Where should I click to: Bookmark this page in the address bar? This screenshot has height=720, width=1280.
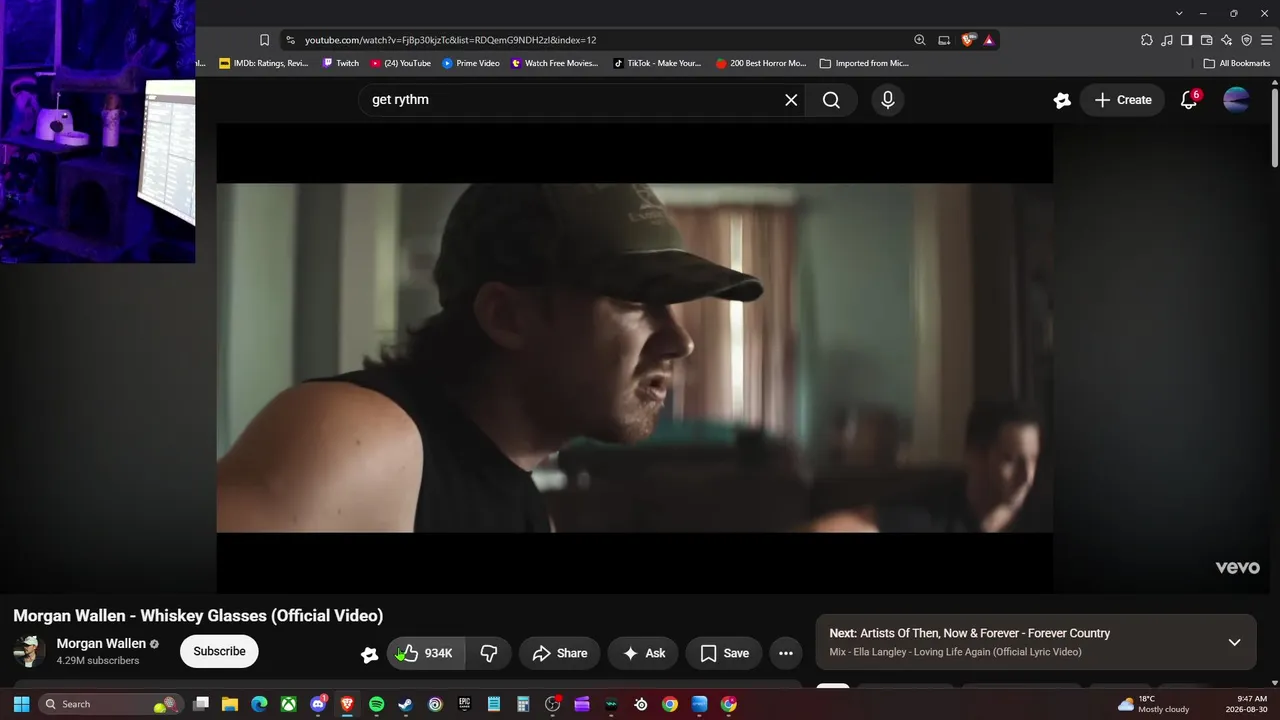tap(264, 40)
